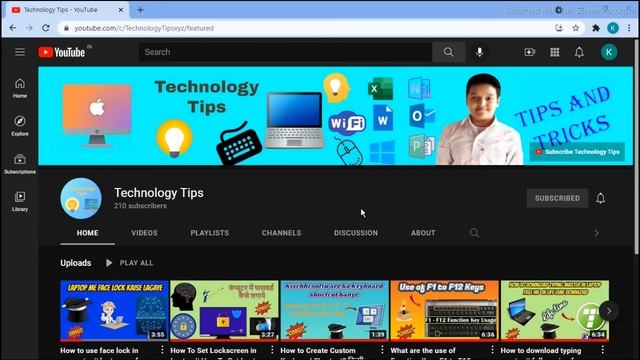Viewport: 640px width, 360px height.
Task: Click the Technology Tips channel name
Action: tap(158, 193)
